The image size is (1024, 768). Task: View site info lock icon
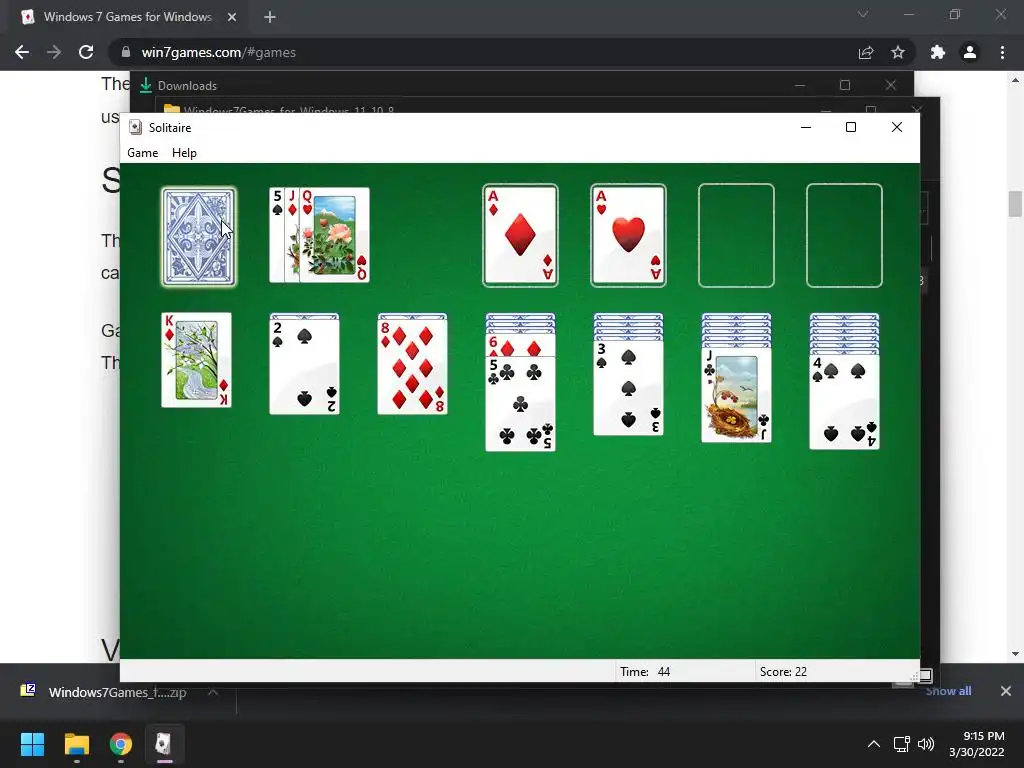coord(126,52)
